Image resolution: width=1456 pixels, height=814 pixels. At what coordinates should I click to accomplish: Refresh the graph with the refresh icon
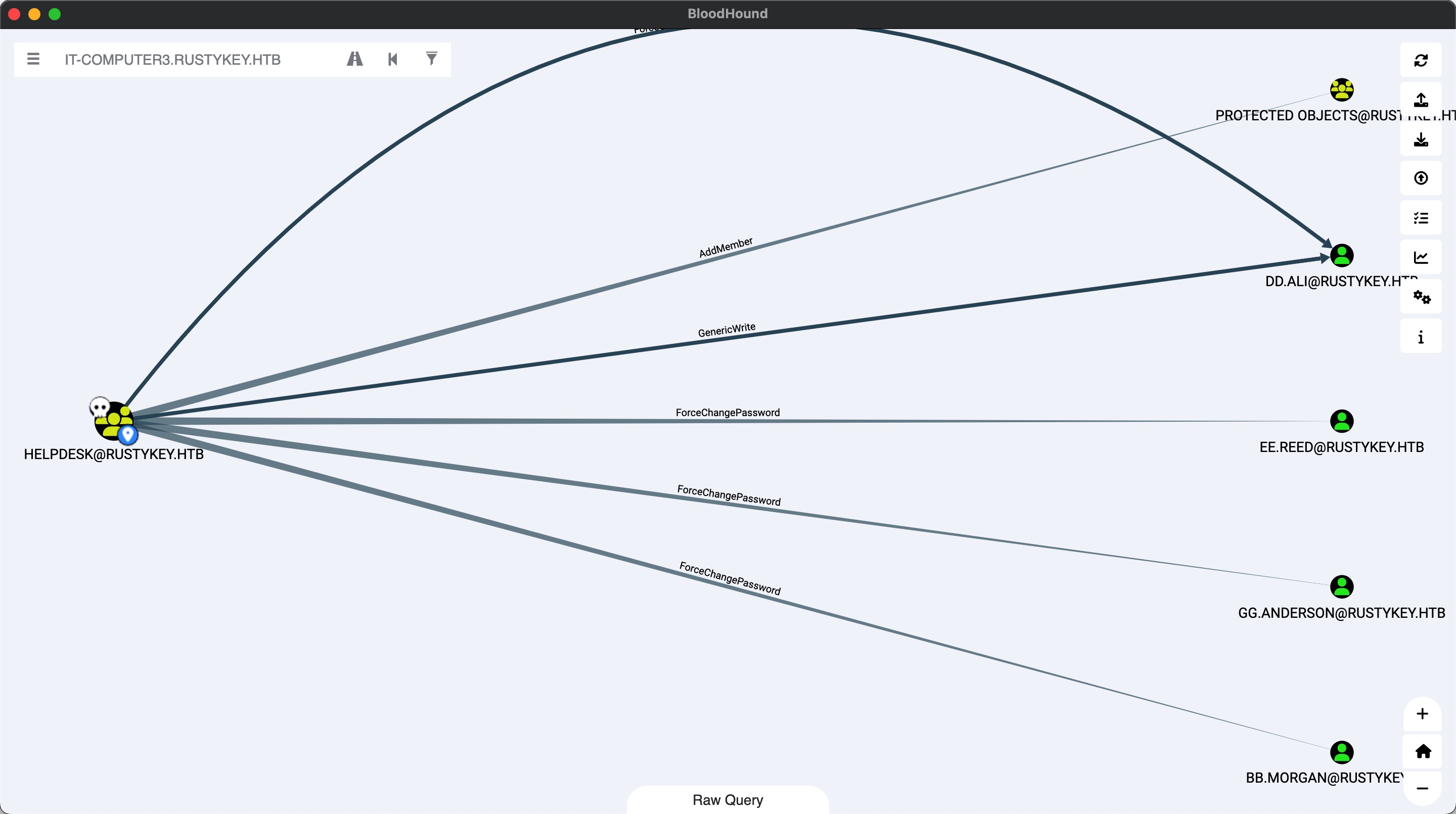[1421, 60]
